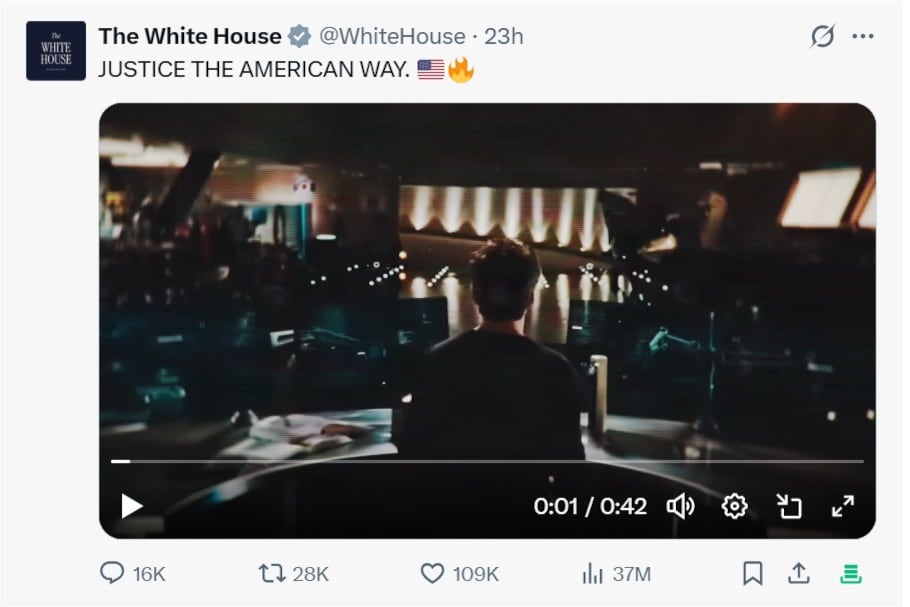Open the @WhiteHouse handle link
Image resolution: width=910 pixels, height=607 pixels.
tap(392, 37)
